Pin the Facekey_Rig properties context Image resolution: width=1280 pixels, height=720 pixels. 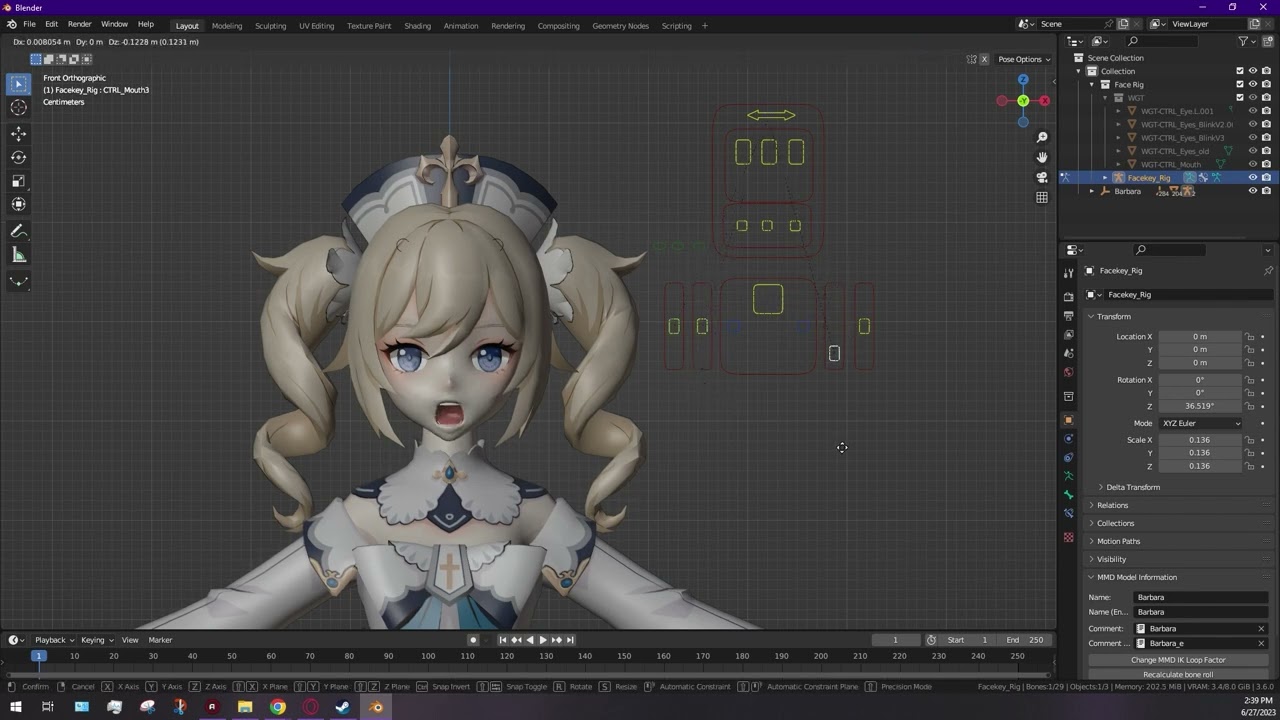pos(1268,271)
